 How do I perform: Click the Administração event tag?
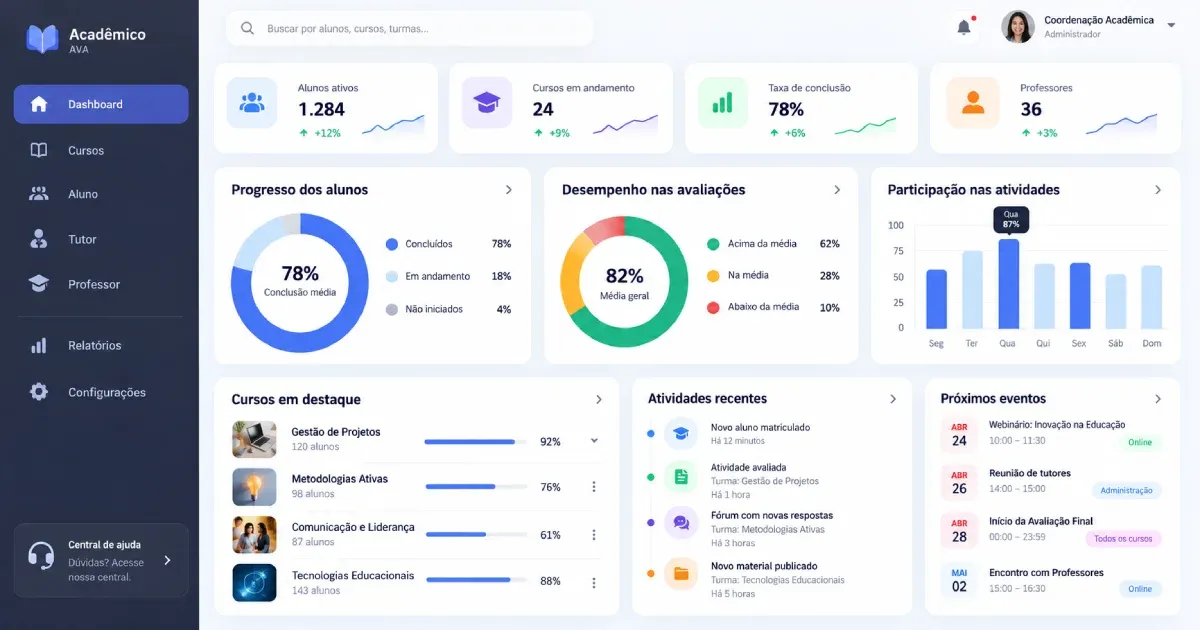[x=1127, y=490]
